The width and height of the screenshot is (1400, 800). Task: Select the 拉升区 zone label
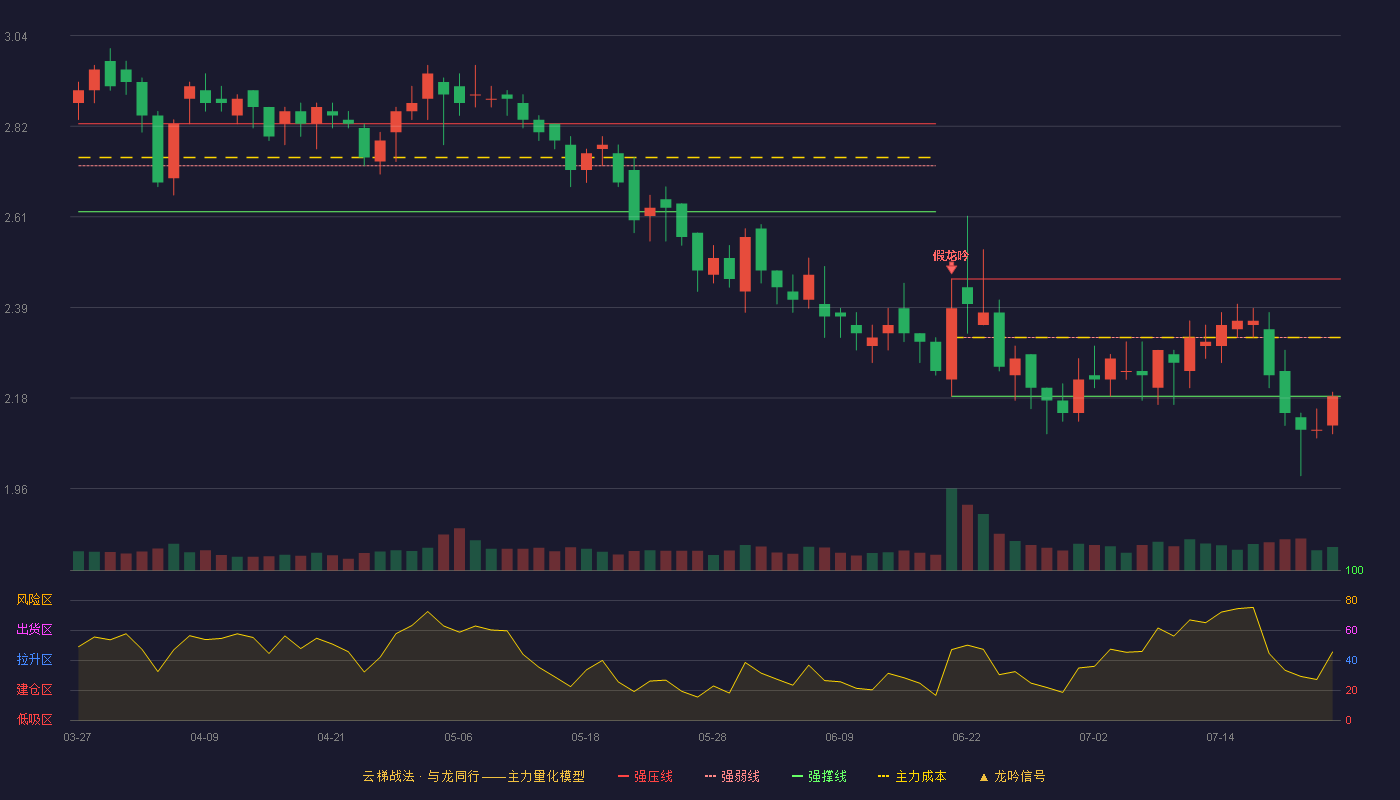[x=34, y=660]
